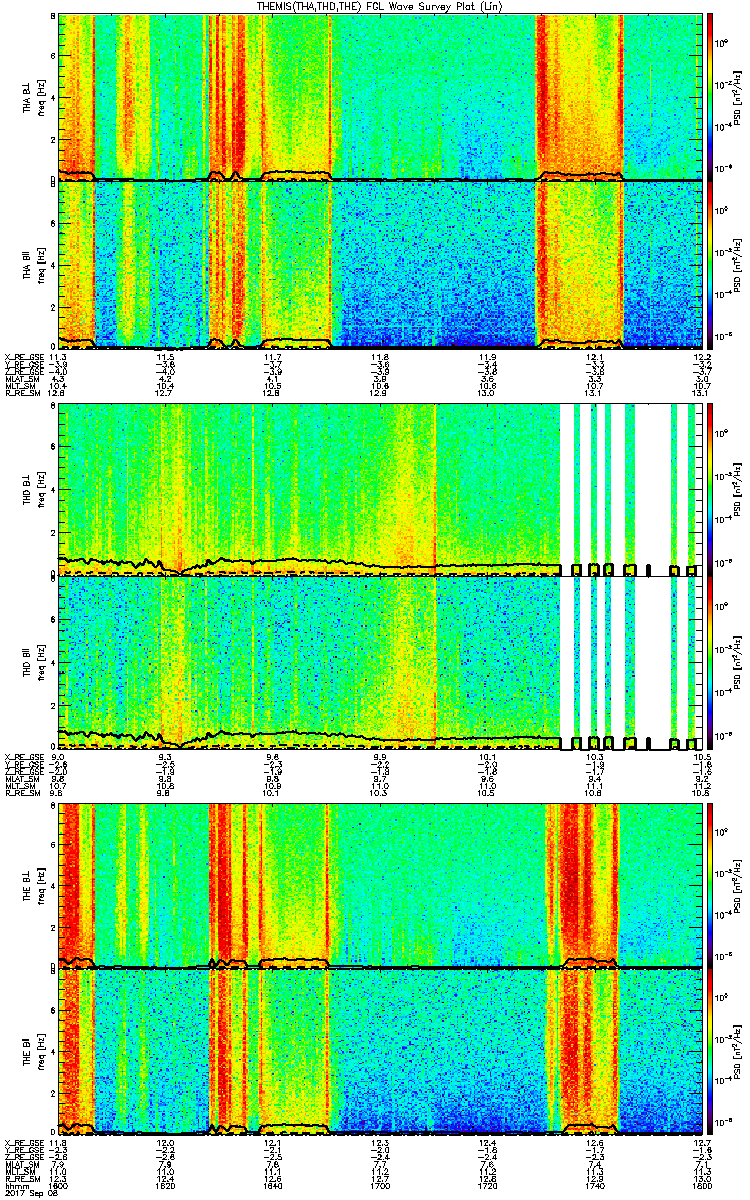Viewport: 750px width, 1200px height.
Task: Click the widest white data gap in THD B-perpendicular
Action: coord(653,490)
